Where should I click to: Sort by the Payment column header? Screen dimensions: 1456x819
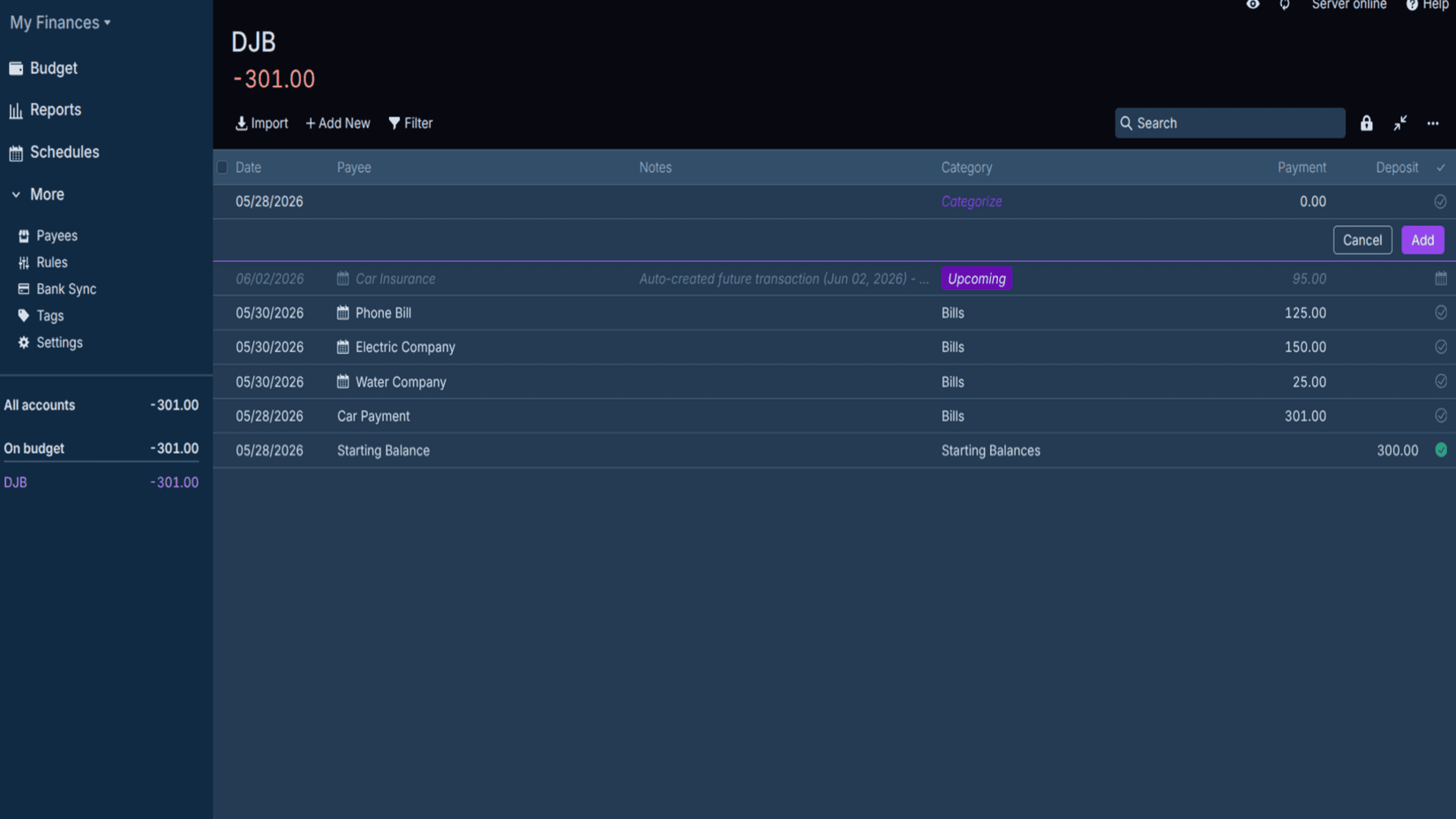1302,168
